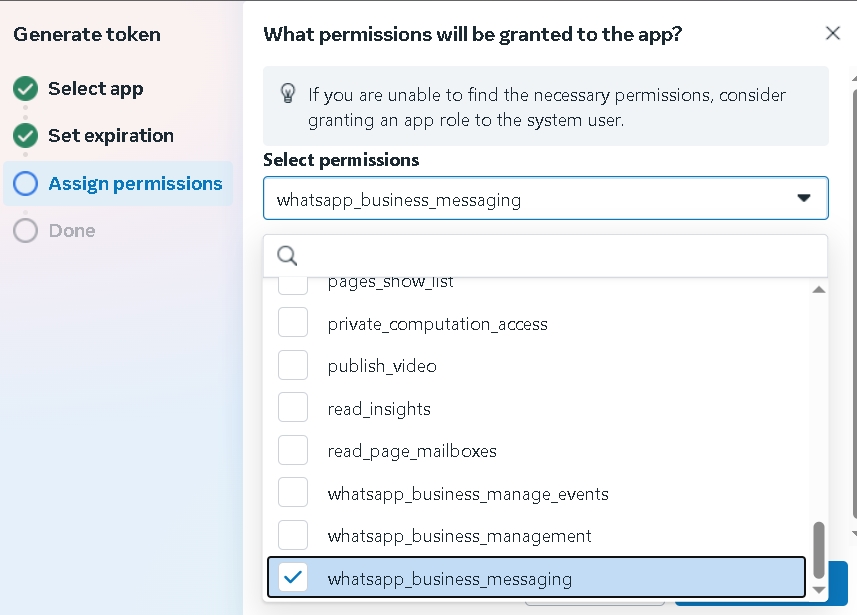Select whatsapp_business_manage_events option
The height and width of the screenshot is (615, 857).
coord(467,493)
